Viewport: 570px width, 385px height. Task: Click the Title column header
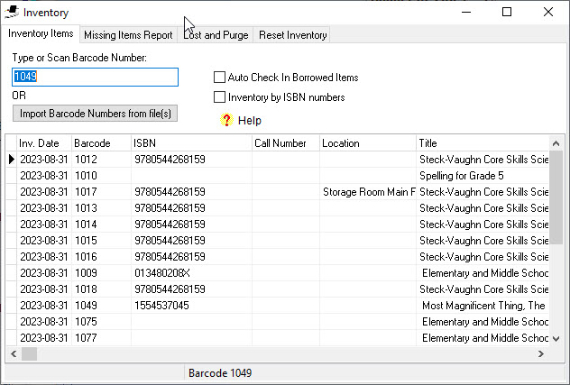(482, 143)
